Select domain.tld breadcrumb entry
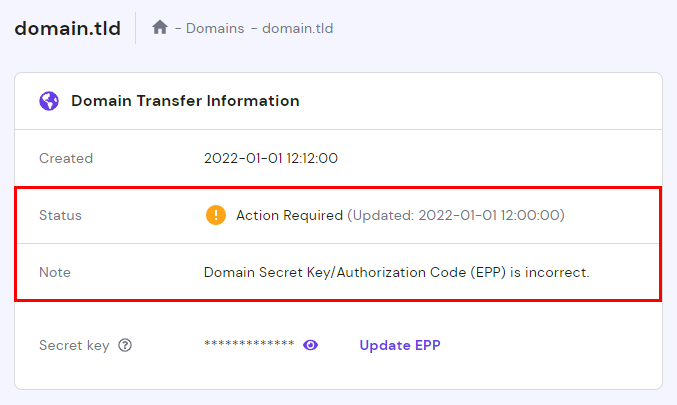The height and width of the screenshot is (405, 677). 298,29
